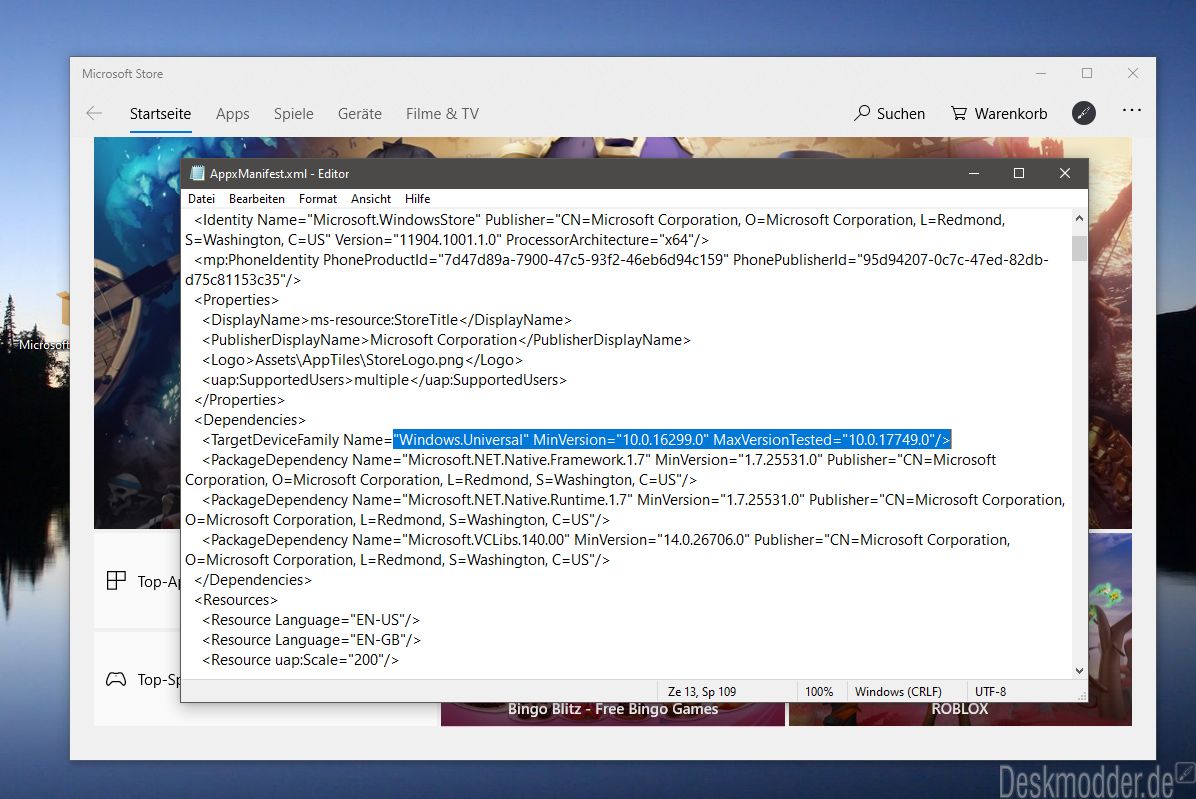Switch to the Apps tab in Store

[x=233, y=114]
